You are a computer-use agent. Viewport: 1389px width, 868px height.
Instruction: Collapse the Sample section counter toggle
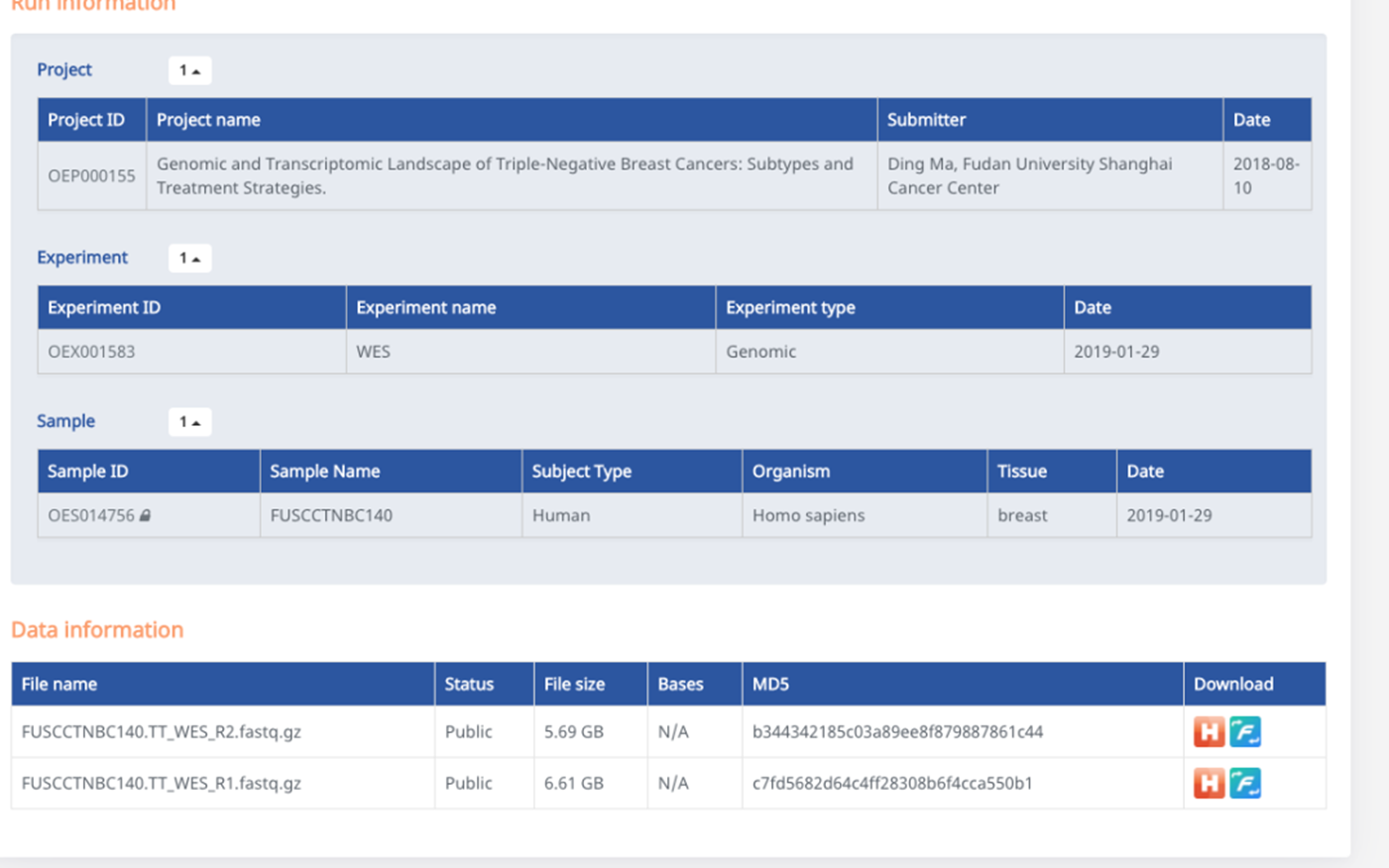[189, 421]
